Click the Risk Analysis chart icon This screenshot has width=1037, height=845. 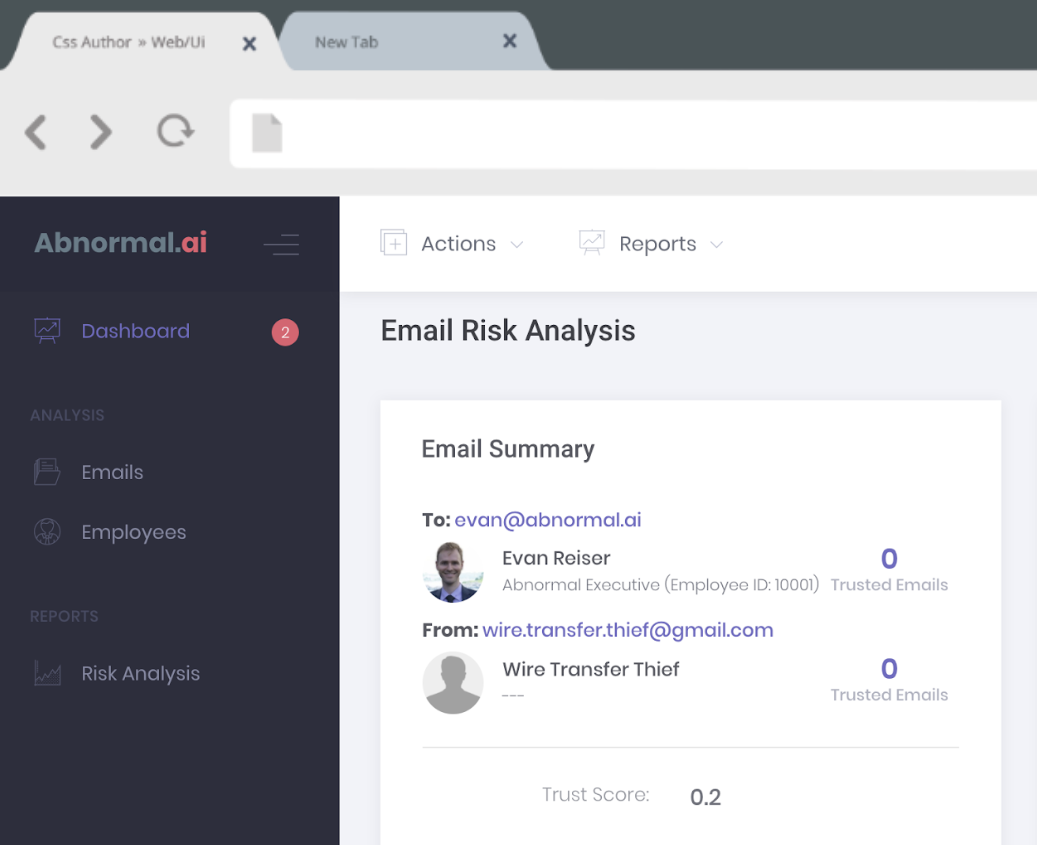point(47,673)
